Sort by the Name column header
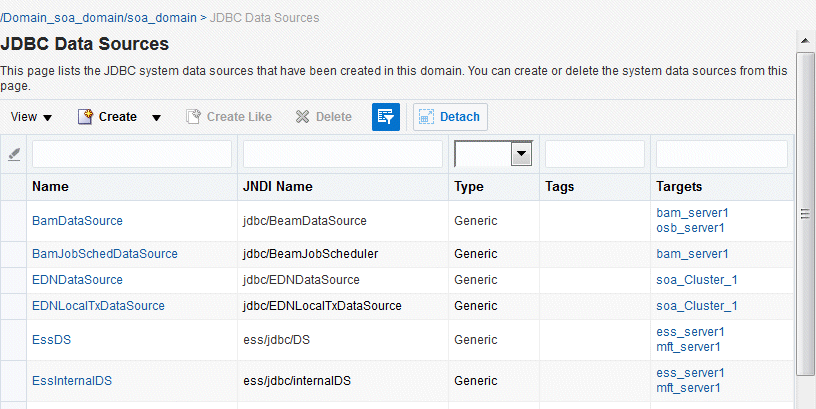This screenshot has height=409, width=816. (50, 187)
